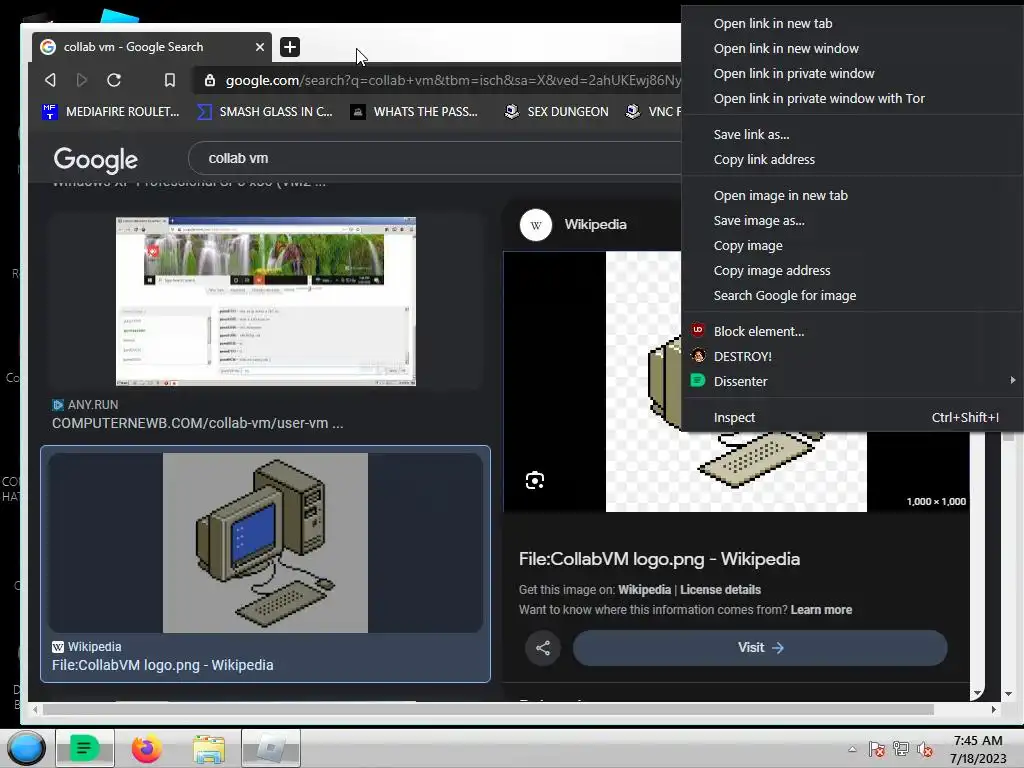Screen dimensions: 1024x768
Task: Reload the page with the refresh icon
Action: click(x=114, y=80)
